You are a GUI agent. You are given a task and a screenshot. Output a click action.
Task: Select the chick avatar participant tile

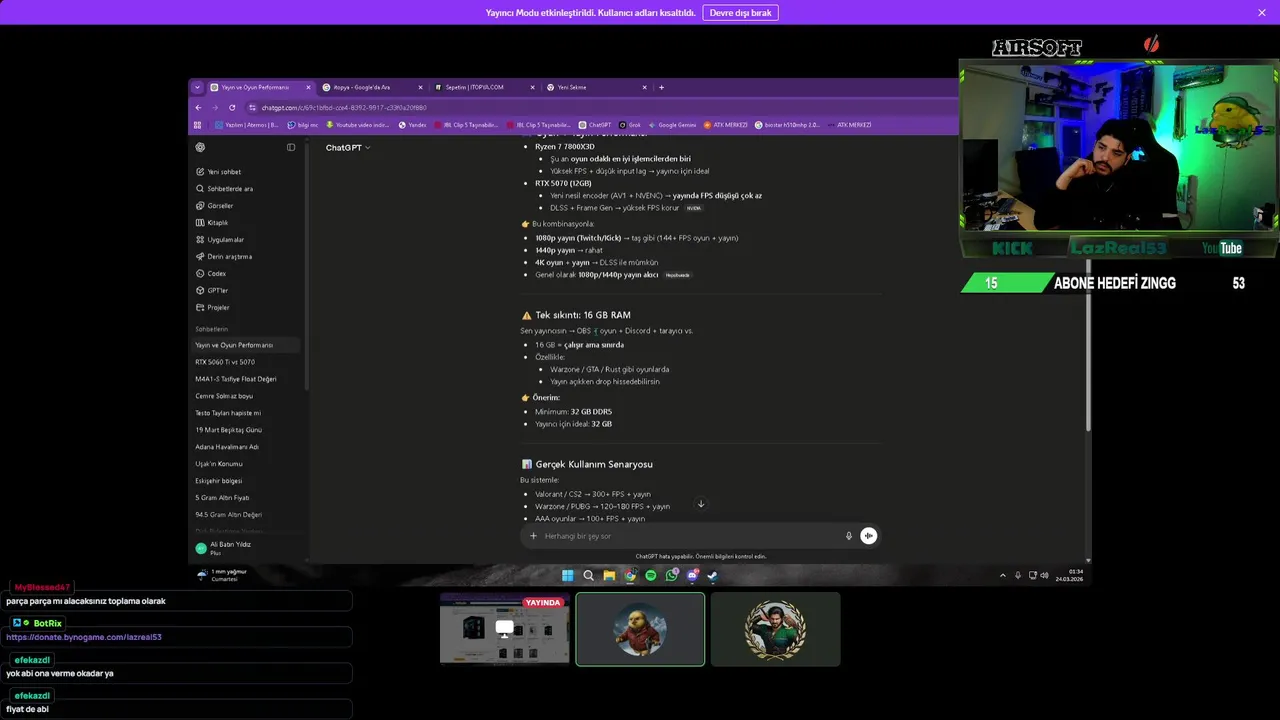(x=640, y=629)
